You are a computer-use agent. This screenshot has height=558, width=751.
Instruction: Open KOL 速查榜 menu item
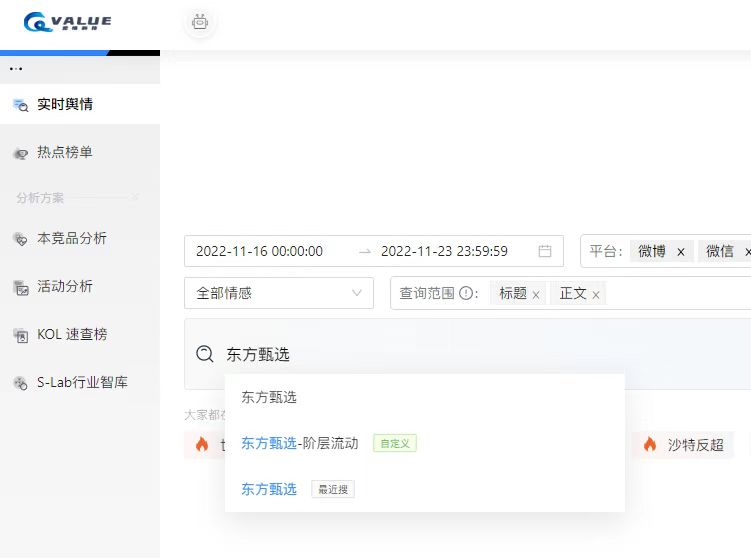(72, 334)
